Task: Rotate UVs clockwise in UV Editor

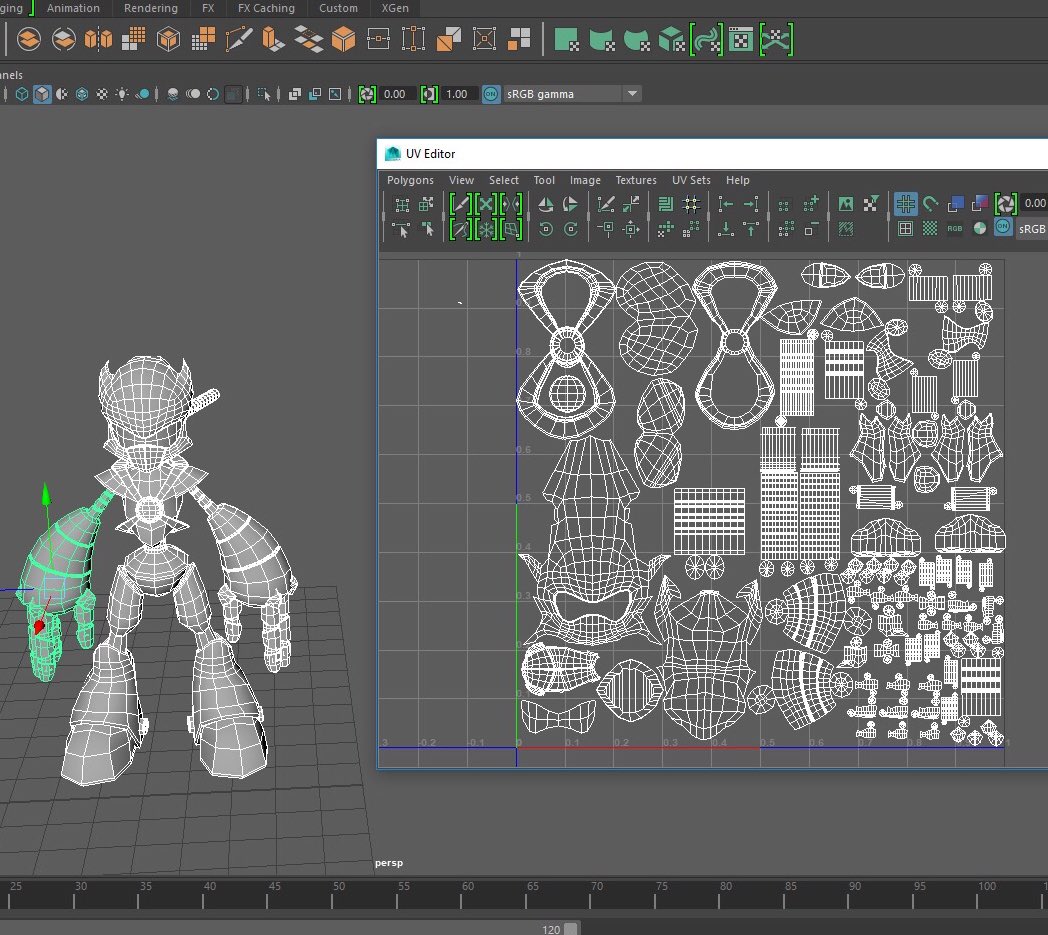Action: pyautogui.click(x=570, y=229)
